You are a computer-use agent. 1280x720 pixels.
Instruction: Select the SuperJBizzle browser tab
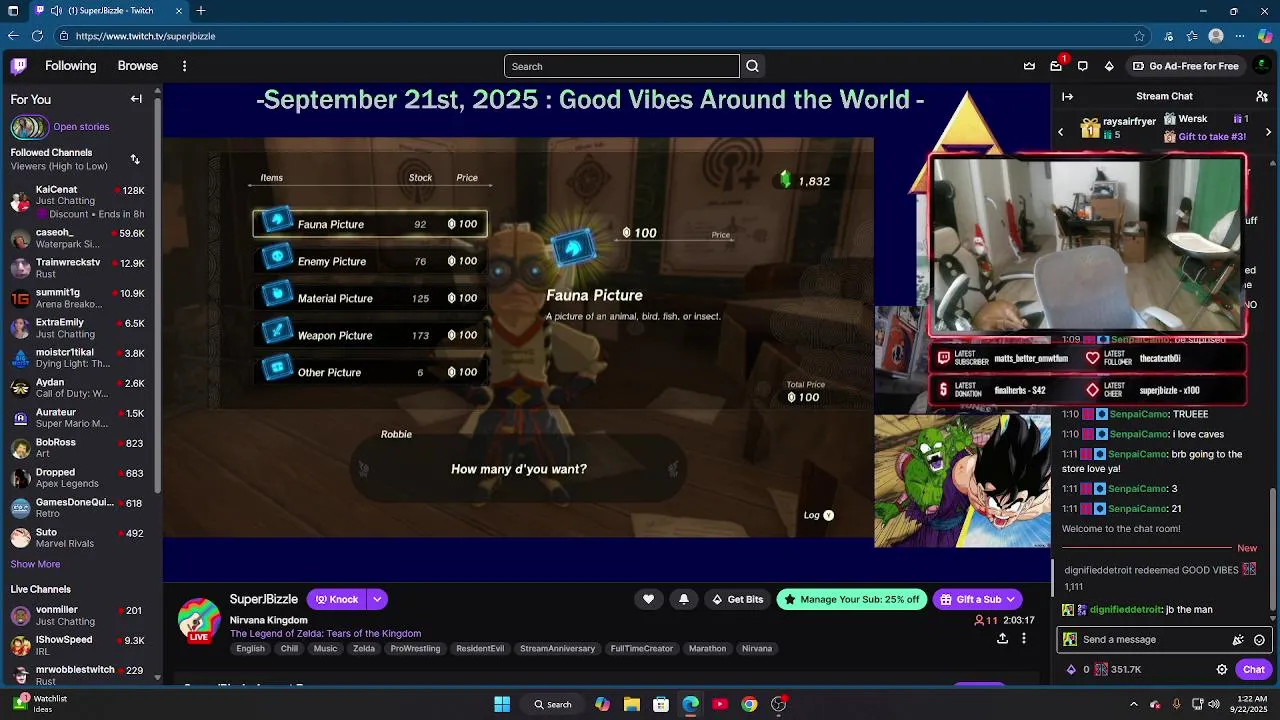[110, 11]
